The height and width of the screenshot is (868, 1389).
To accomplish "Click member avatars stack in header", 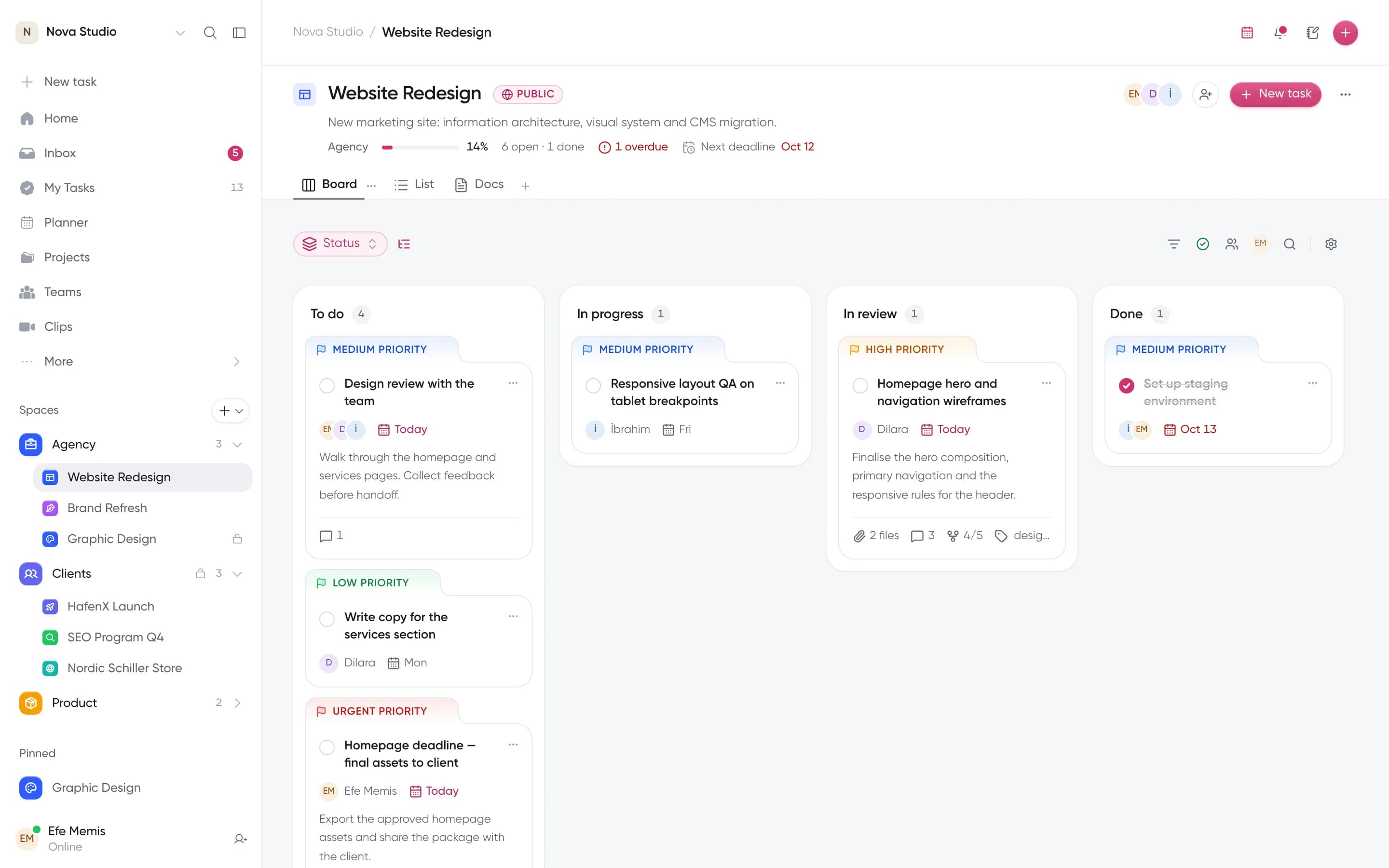I will tap(1152, 94).
